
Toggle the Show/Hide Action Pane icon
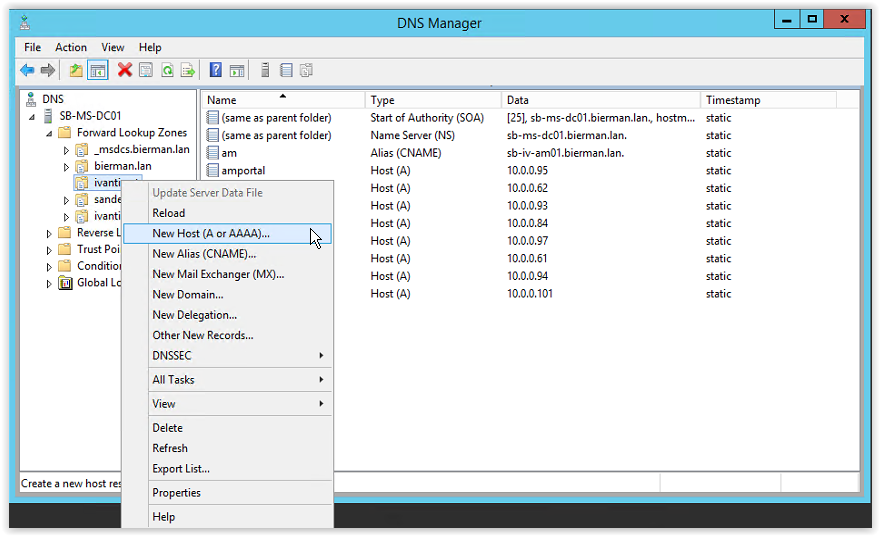pyautogui.click(x=237, y=70)
